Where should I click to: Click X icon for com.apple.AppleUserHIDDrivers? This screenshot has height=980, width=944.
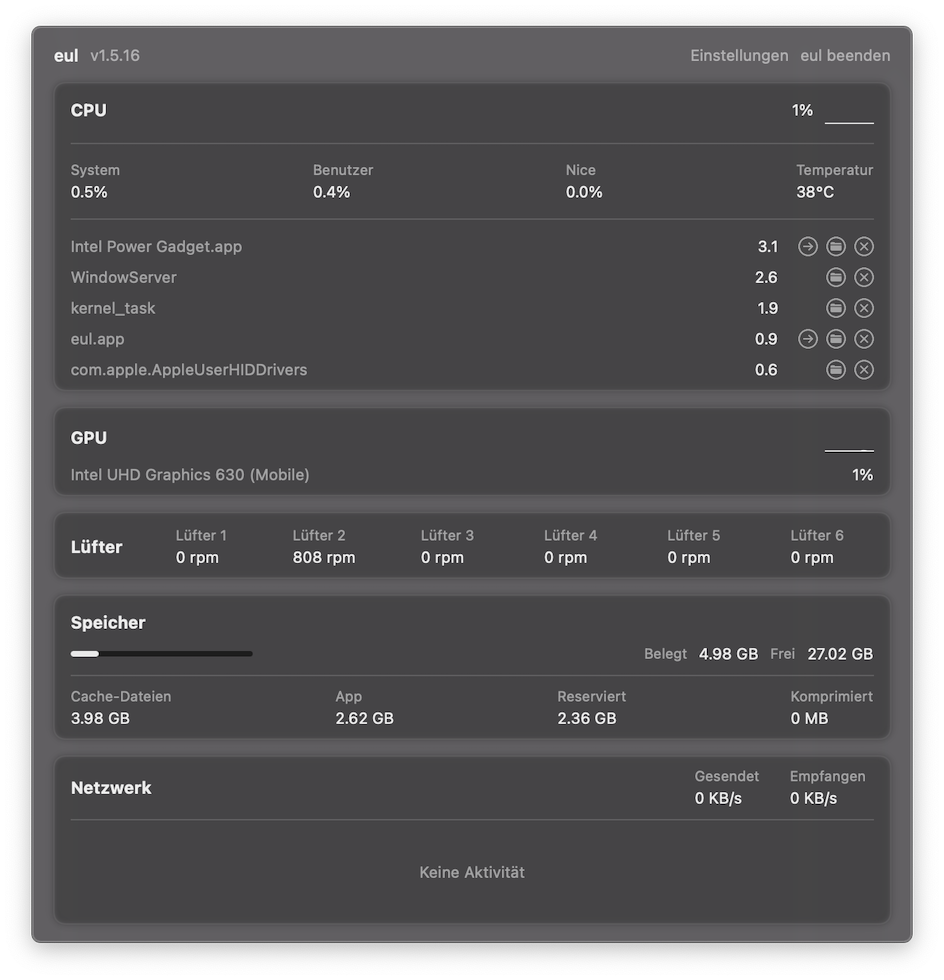pyautogui.click(x=864, y=370)
